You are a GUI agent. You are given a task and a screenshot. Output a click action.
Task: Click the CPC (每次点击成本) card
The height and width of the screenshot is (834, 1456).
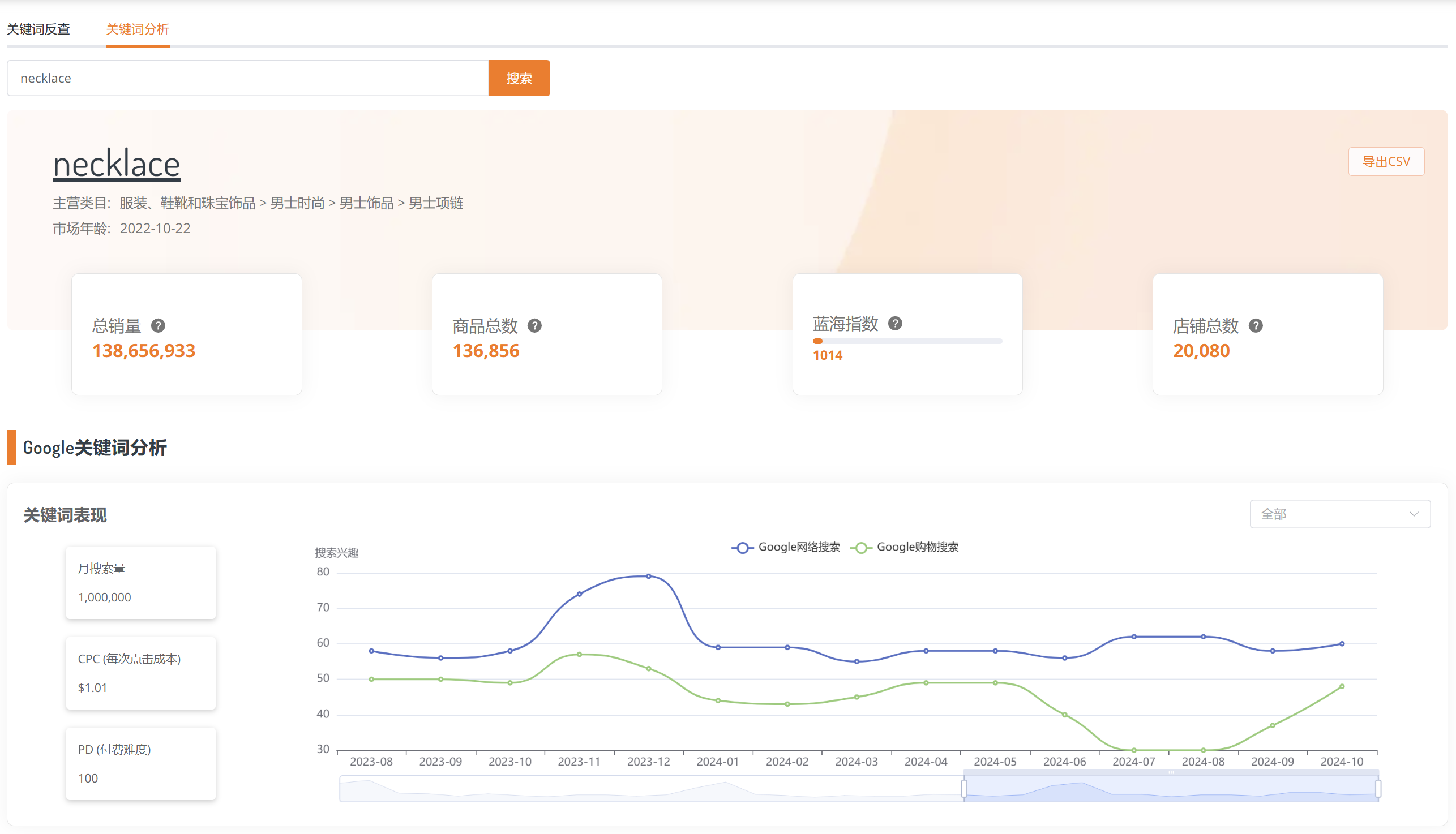[141, 673]
